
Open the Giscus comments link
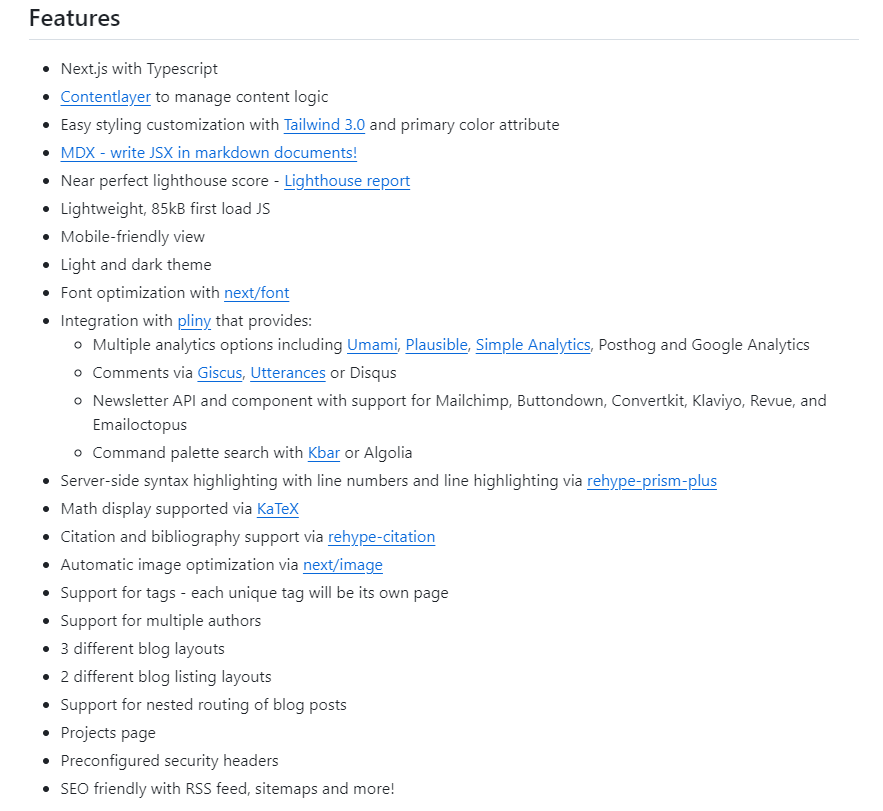click(219, 373)
